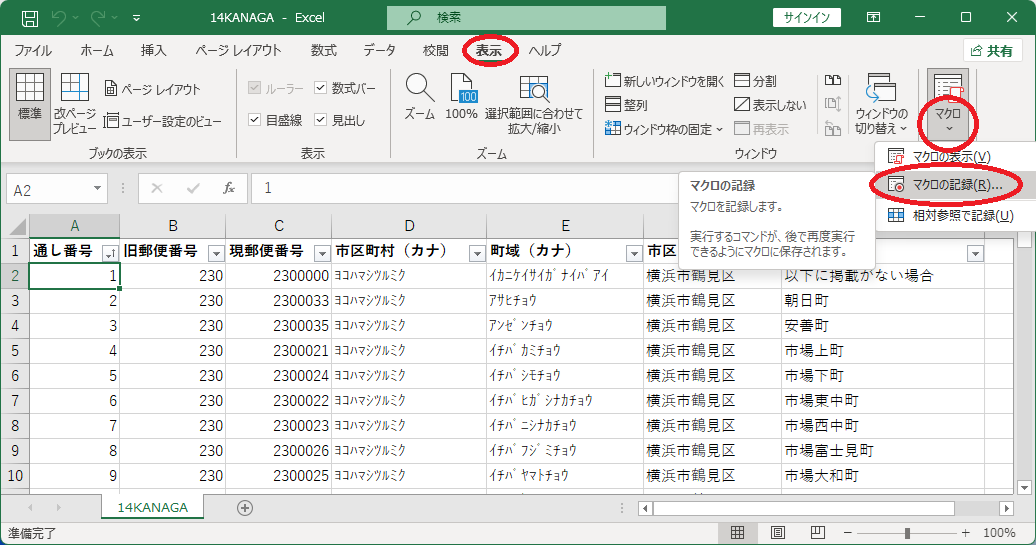The height and width of the screenshot is (545, 1036).
Task: Click the Redo arrow icon
Action: (x=97, y=18)
